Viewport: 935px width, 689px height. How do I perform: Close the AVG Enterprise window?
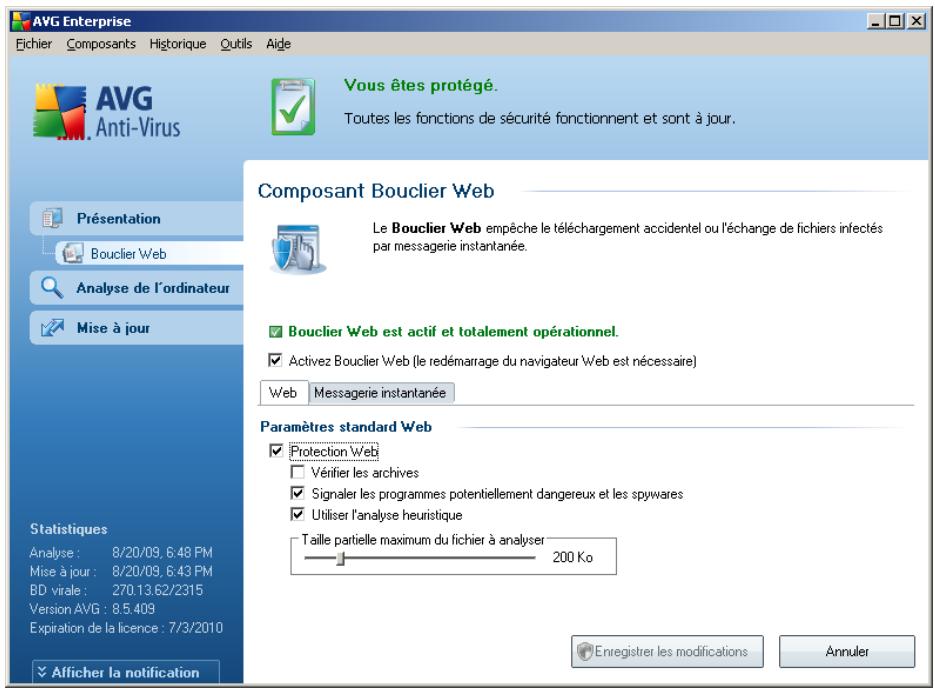coord(916,21)
